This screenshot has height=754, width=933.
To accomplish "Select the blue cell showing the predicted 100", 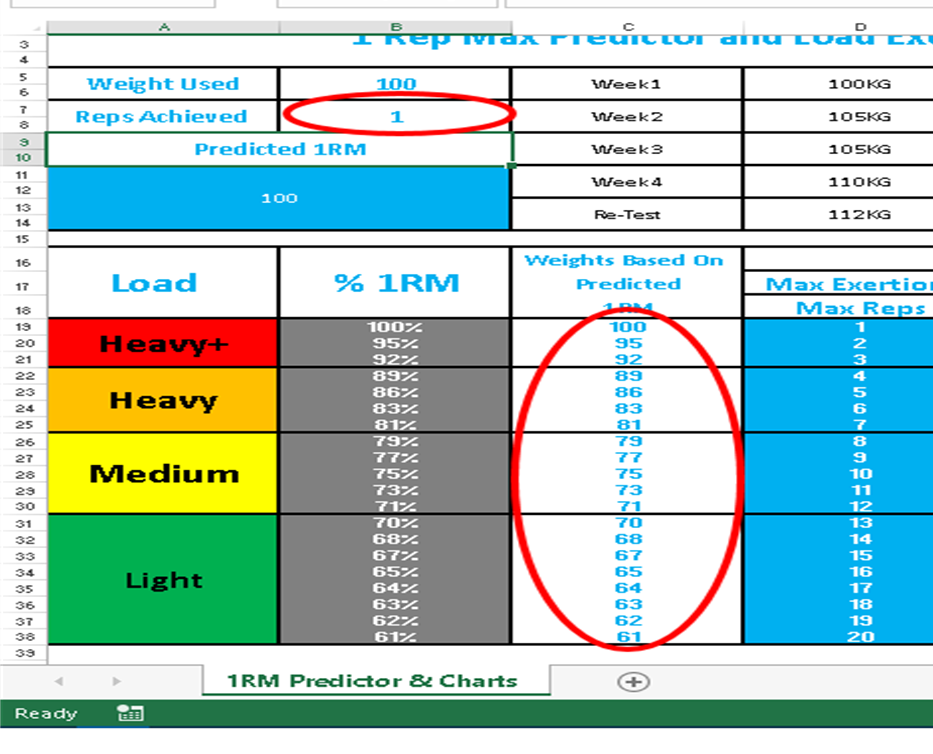I will coord(280,198).
